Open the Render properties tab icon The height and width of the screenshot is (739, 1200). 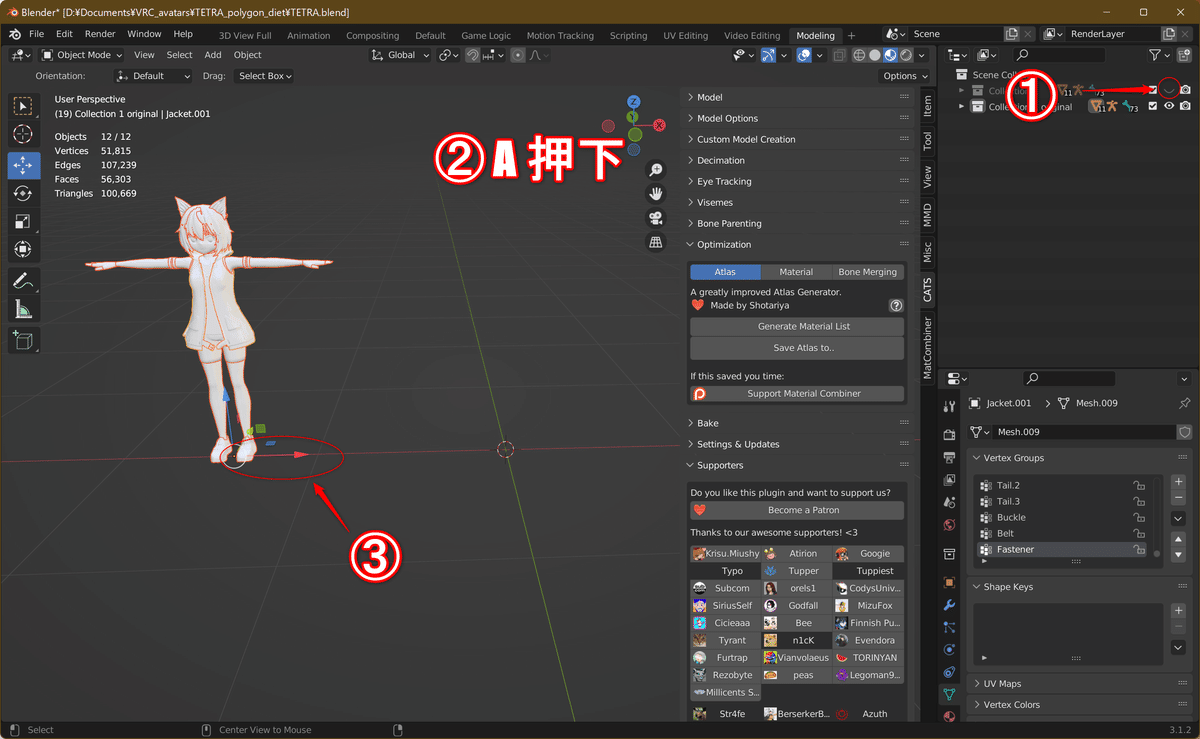(x=949, y=435)
